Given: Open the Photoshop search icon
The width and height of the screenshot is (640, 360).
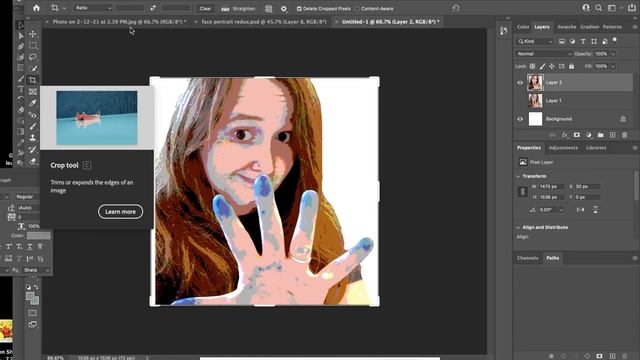Looking at the screenshot, I should (598, 8).
